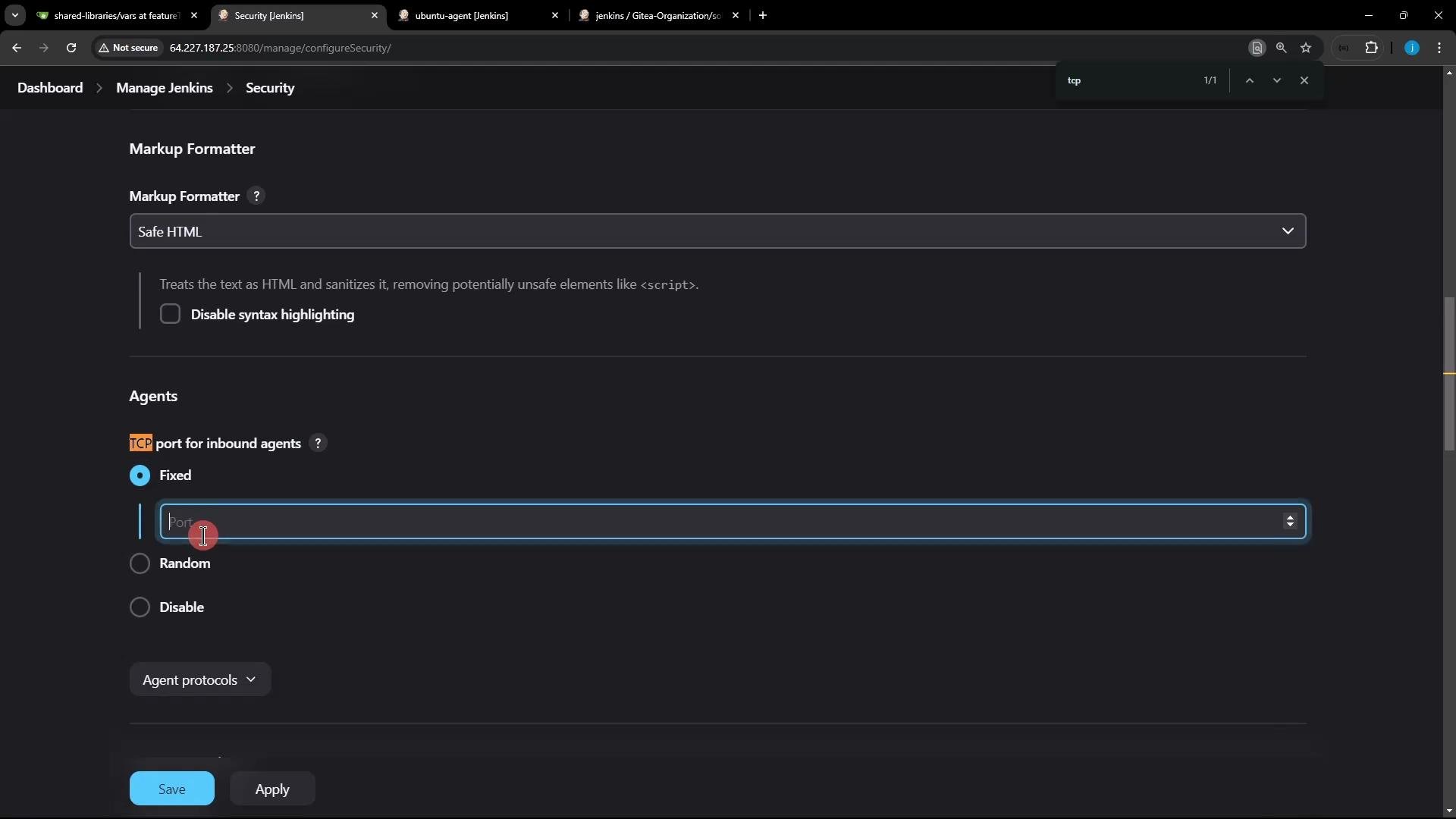The image size is (1456, 819).
Task: Increase the Port value with stepper
Action: 1290,517
